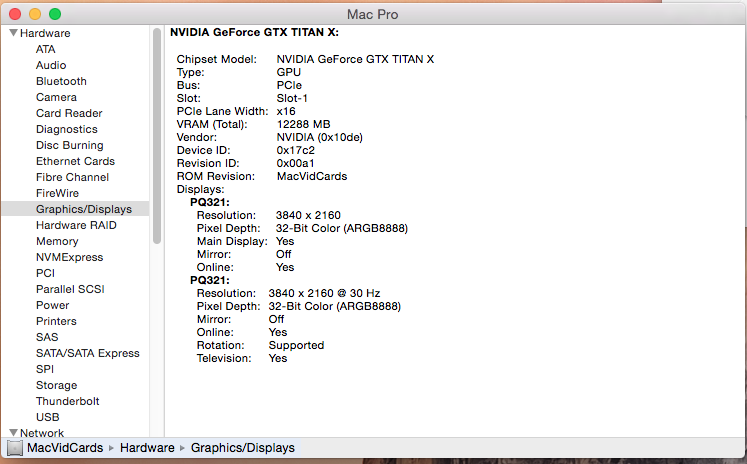Select Ethernet Cards entry
The height and width of the screenshot is (464, 747).
tap(75, 161)
